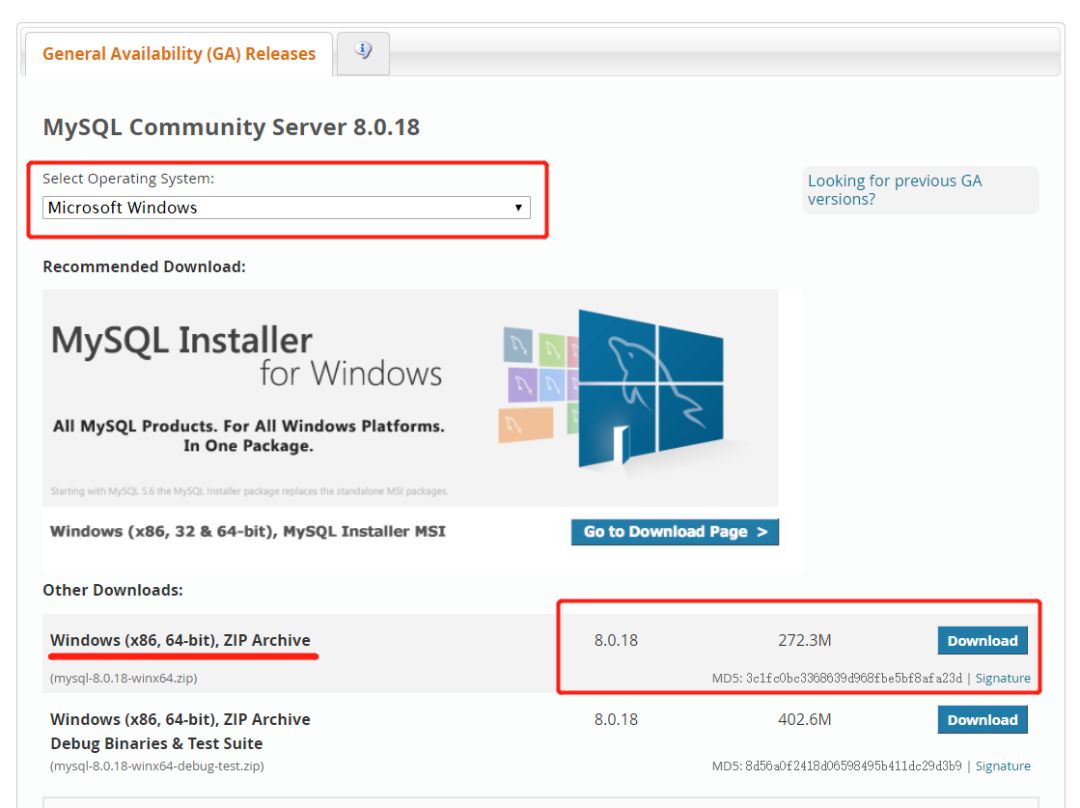Click the 402.6M size value
This screenshot has width=1080, height=808.
804,720
